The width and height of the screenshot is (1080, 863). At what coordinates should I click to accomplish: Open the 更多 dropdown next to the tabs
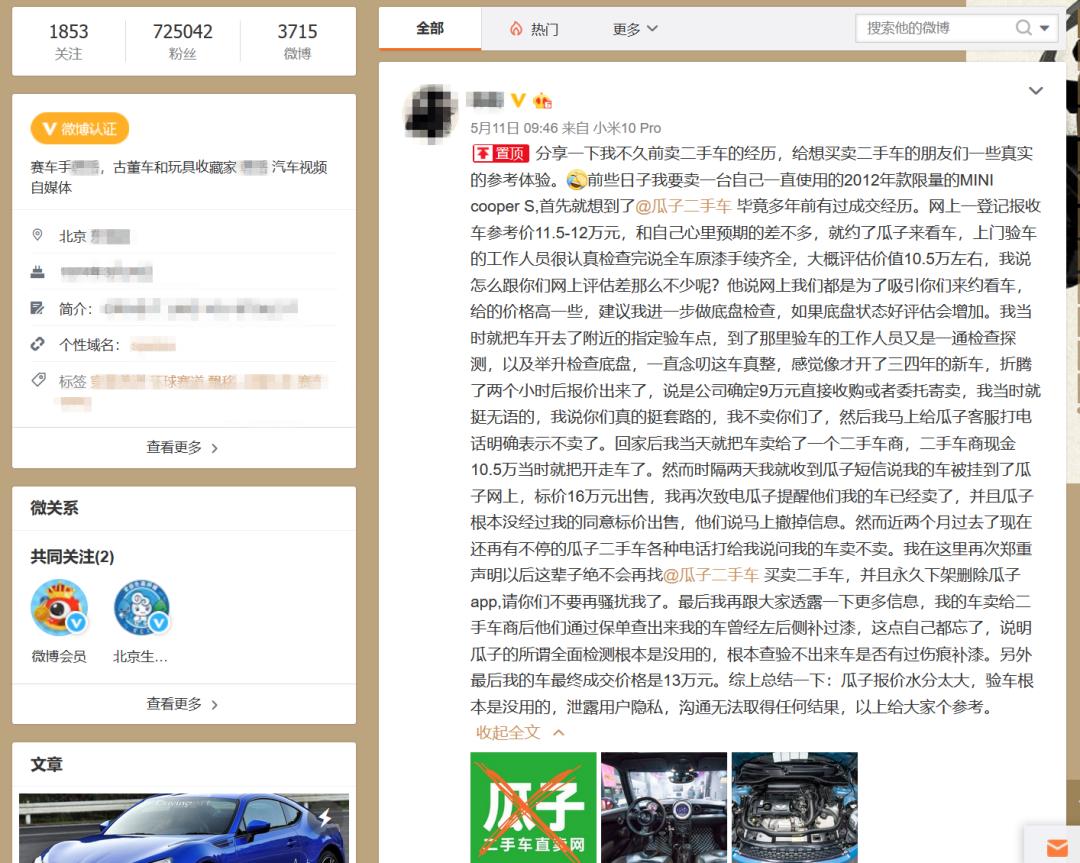634,29
